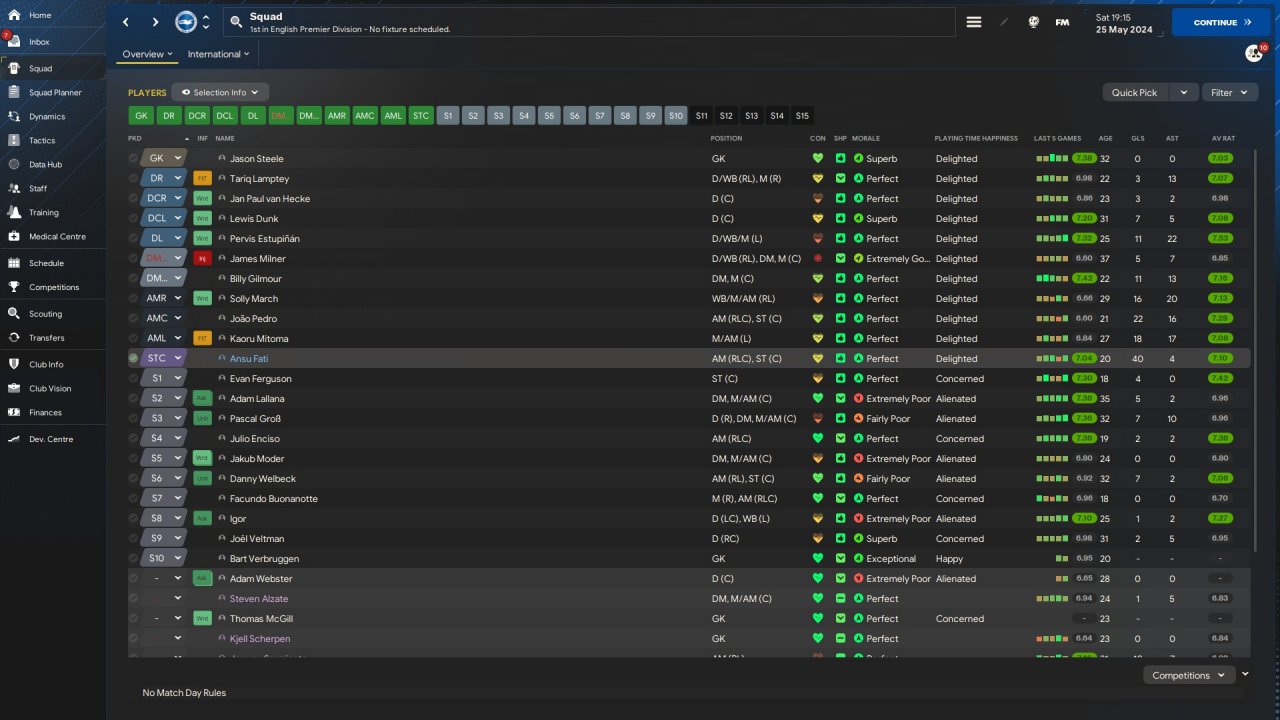Image resolution: width=1280 pixels, height=720 pixels.
Task: Select the S15 substitute chip
Action: point(802,116)
